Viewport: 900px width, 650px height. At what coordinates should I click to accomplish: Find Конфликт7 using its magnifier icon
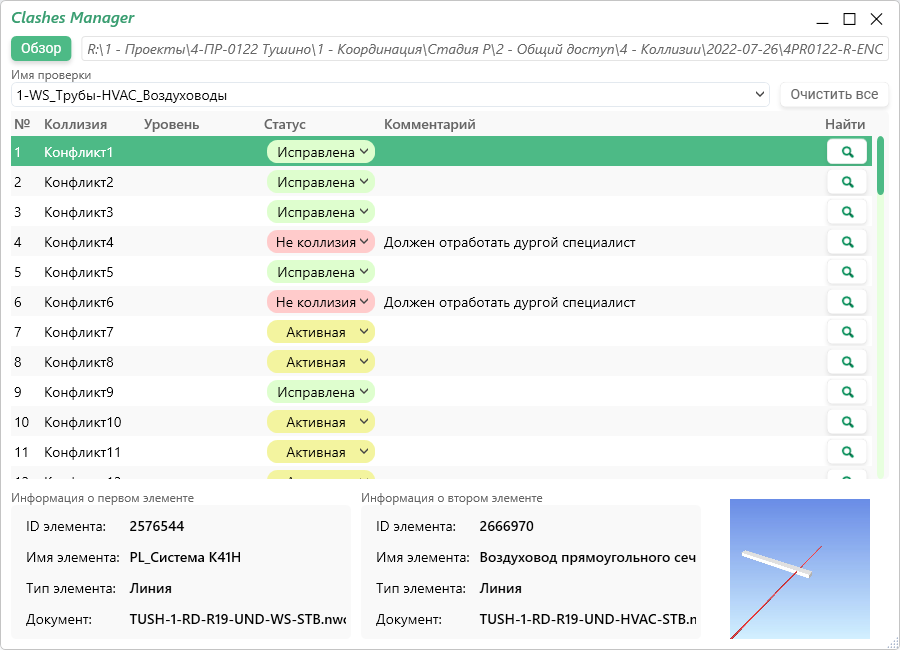(x=847, y=332)
